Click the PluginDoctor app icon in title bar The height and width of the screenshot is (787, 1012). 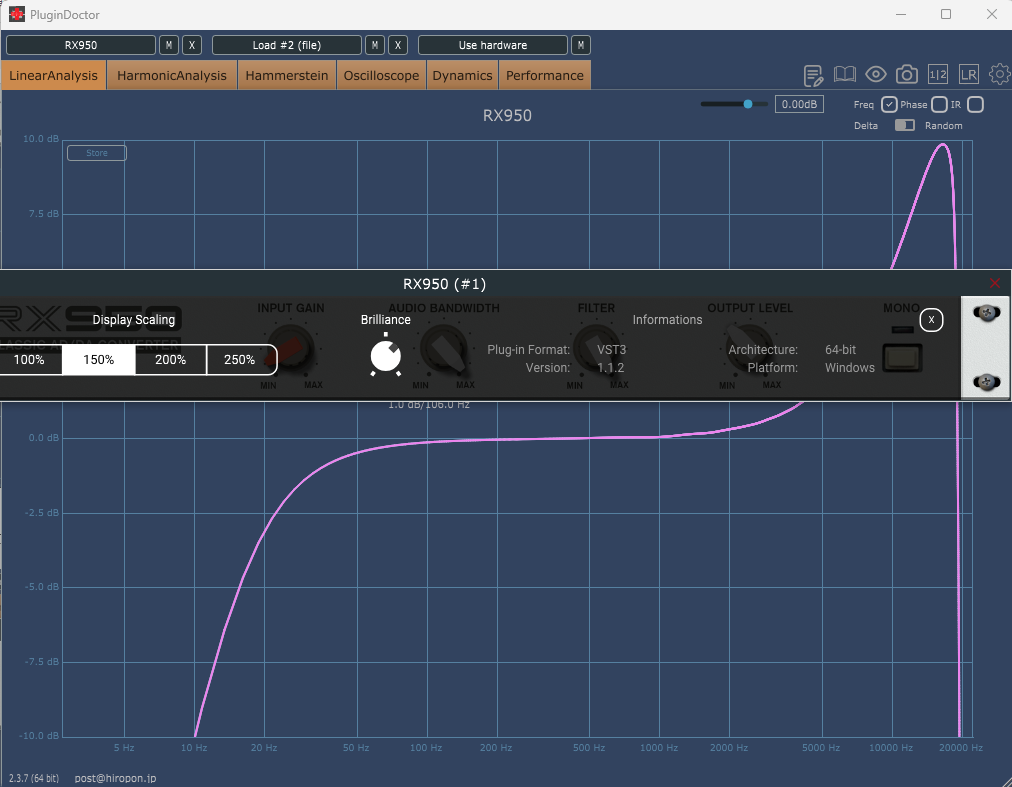(17, 14)
